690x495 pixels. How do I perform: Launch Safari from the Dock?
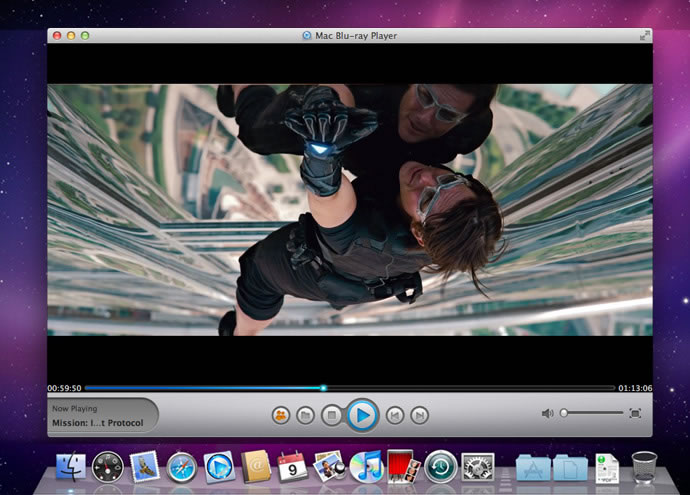coord(182,466)
